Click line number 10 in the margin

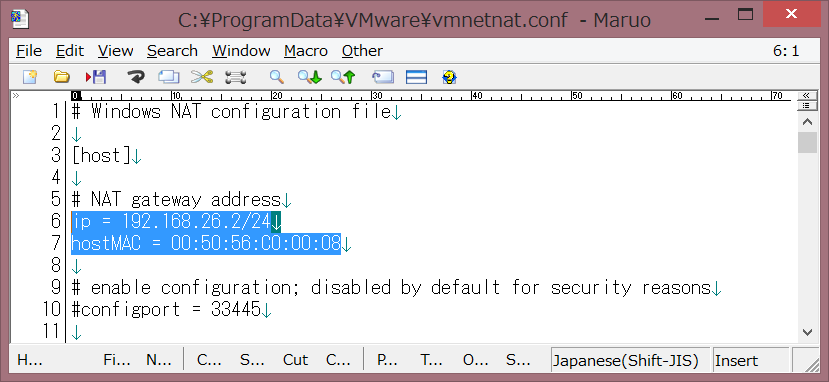point(52,310)
